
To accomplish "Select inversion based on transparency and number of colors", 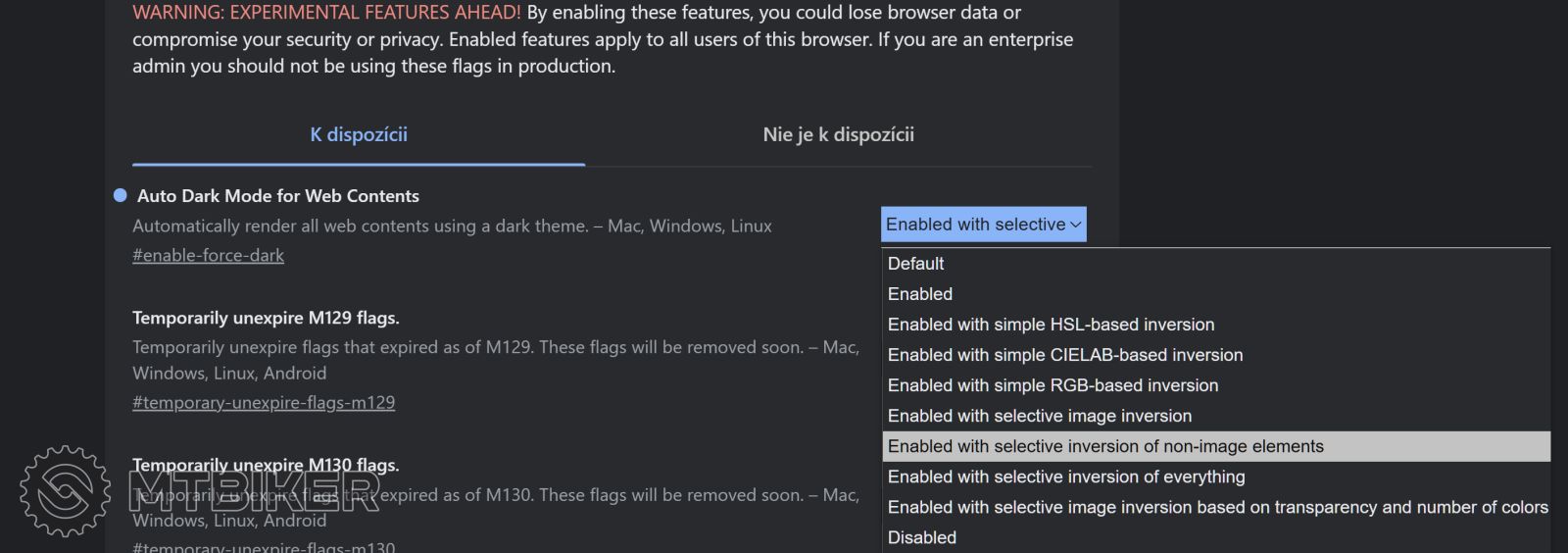I will click(x=1216, y=507).
